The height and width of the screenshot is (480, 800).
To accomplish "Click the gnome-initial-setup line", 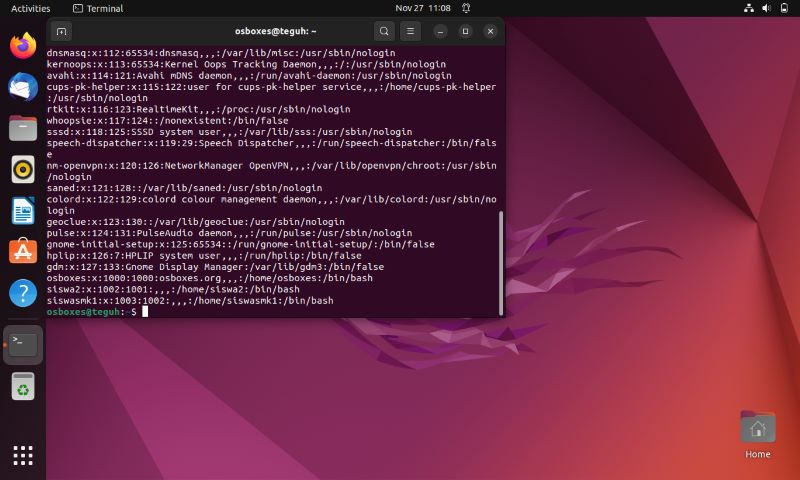I will pos(240,244).
